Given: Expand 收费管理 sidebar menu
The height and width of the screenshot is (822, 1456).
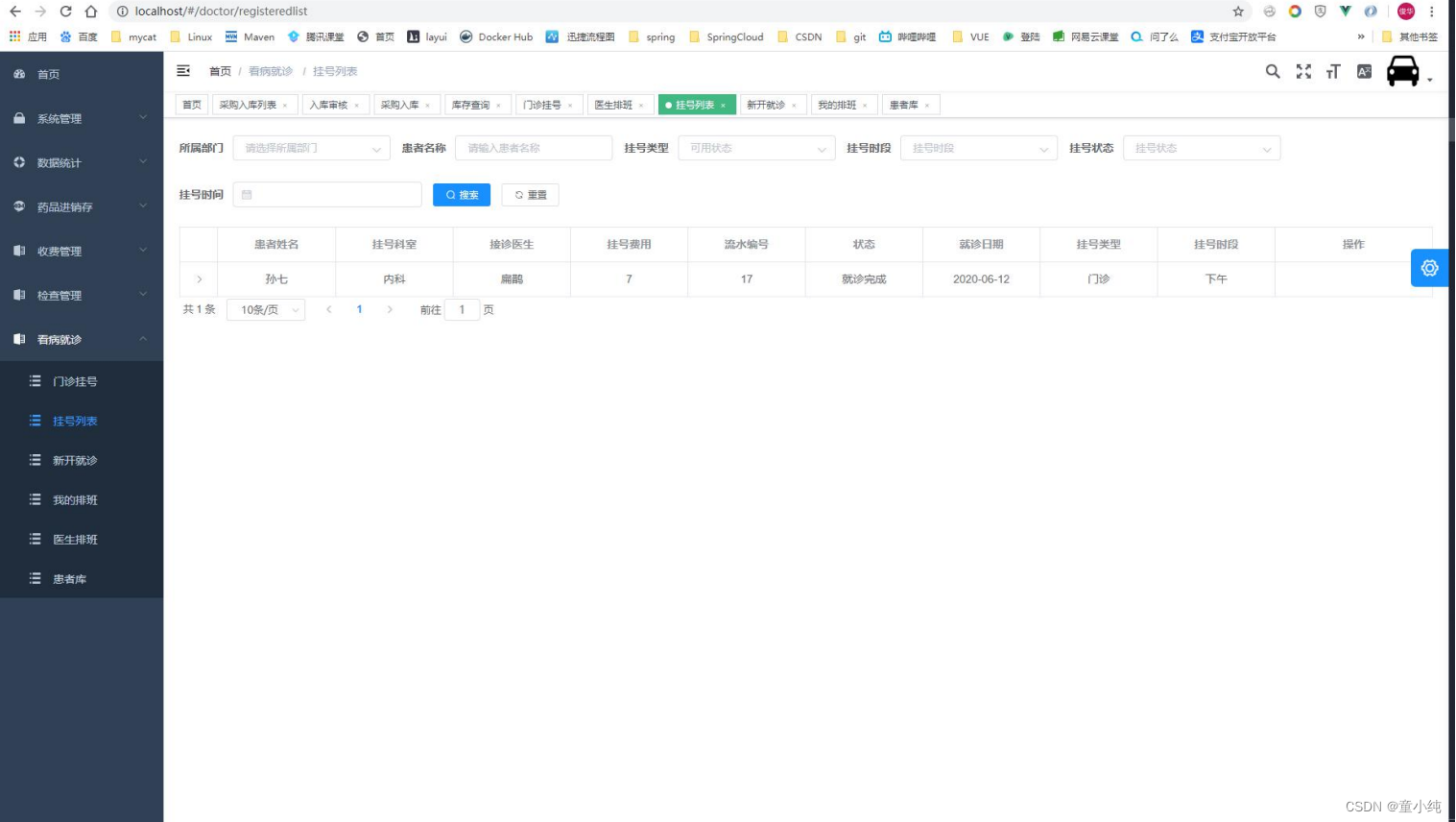Looking at the screenshot, I should (82, 251).
